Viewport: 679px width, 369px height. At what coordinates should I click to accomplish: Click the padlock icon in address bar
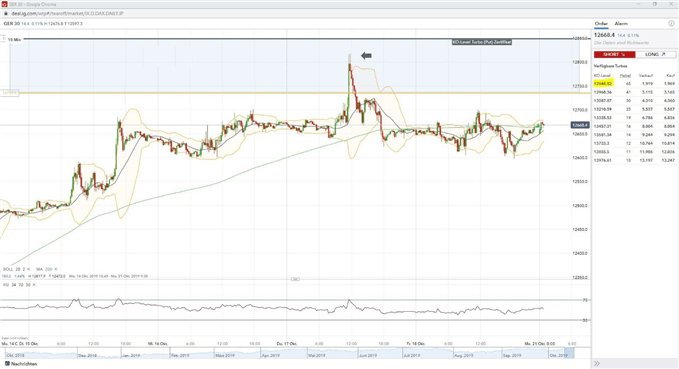pyautogui.click(x=6, y=13)
